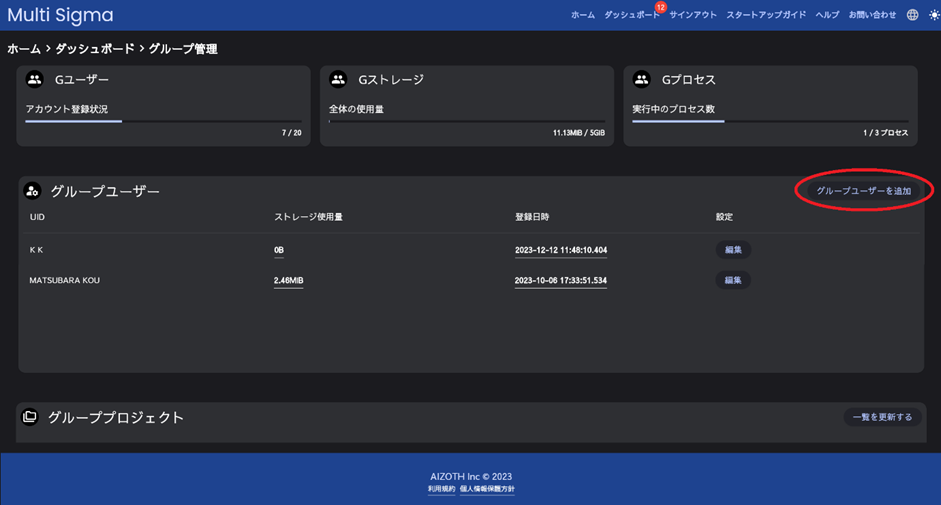The width and height of the screenshot is (941, 505).
Task: Open the language globe icon
Action: pyautogui.click(x=912, y=15)
